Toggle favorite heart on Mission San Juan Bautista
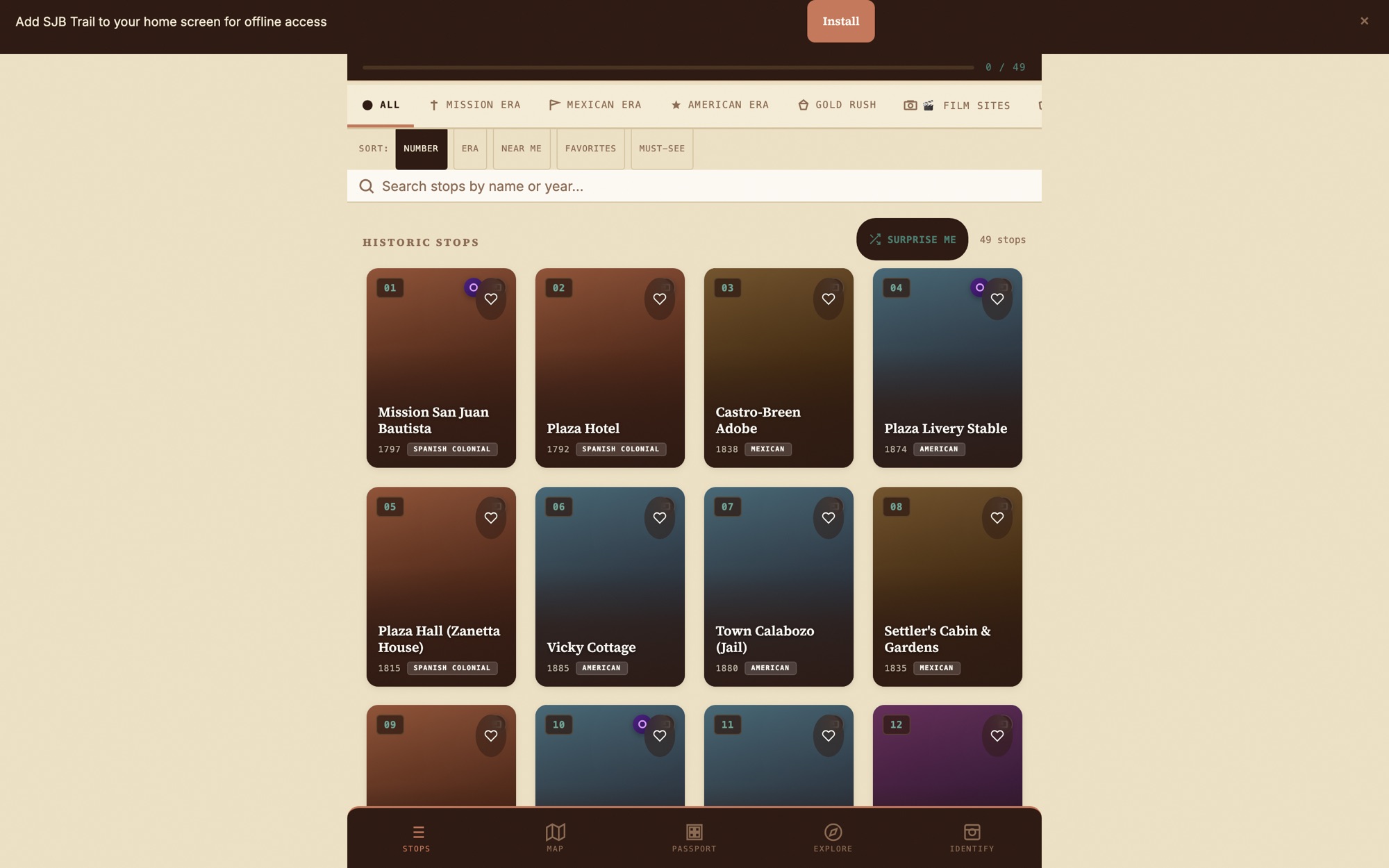This screenshot has width=1389, height=868. [x=491, y=299]
